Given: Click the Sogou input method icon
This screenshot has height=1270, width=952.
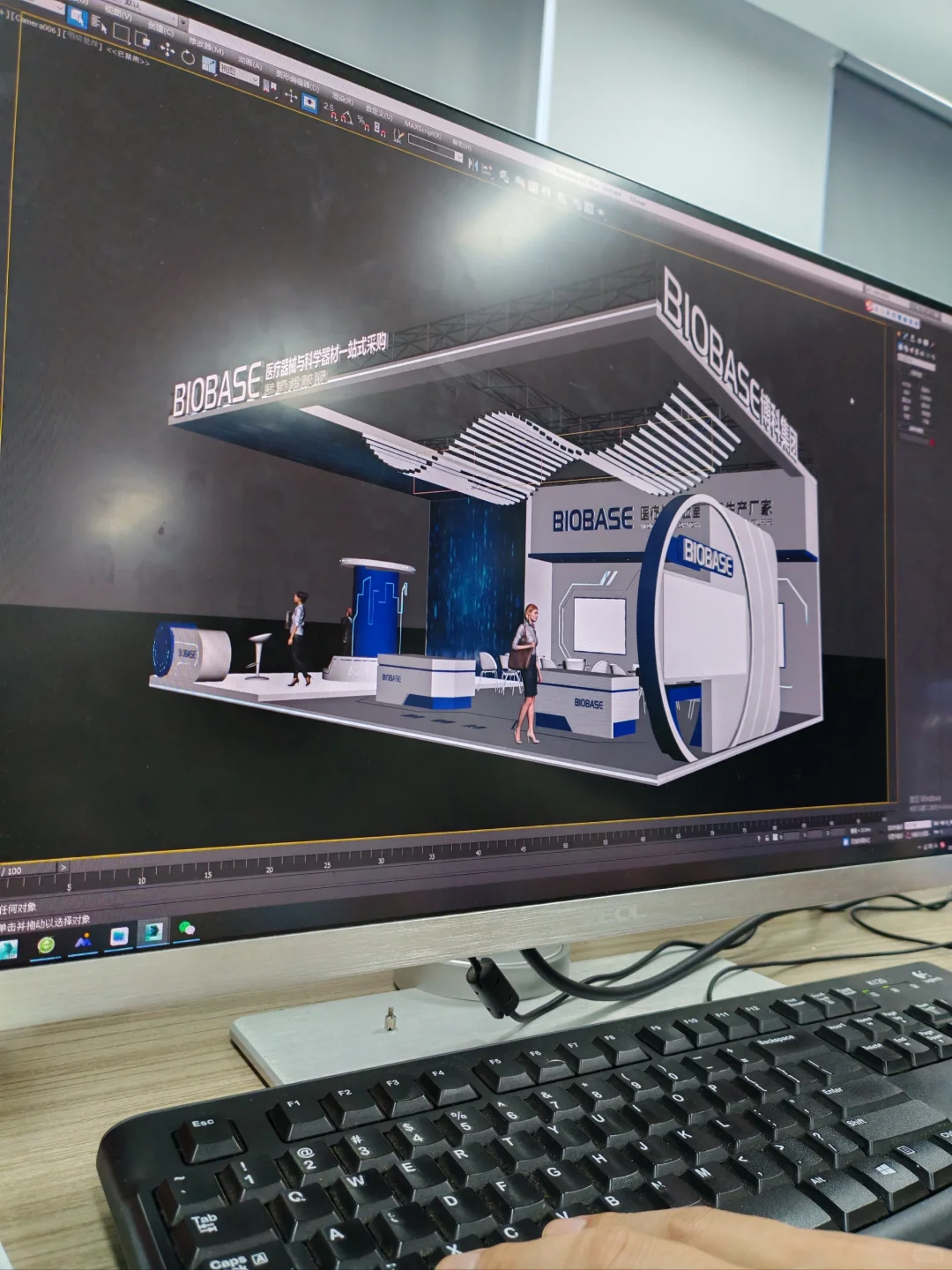Looking at the screenshot, I should coord(869,305).
